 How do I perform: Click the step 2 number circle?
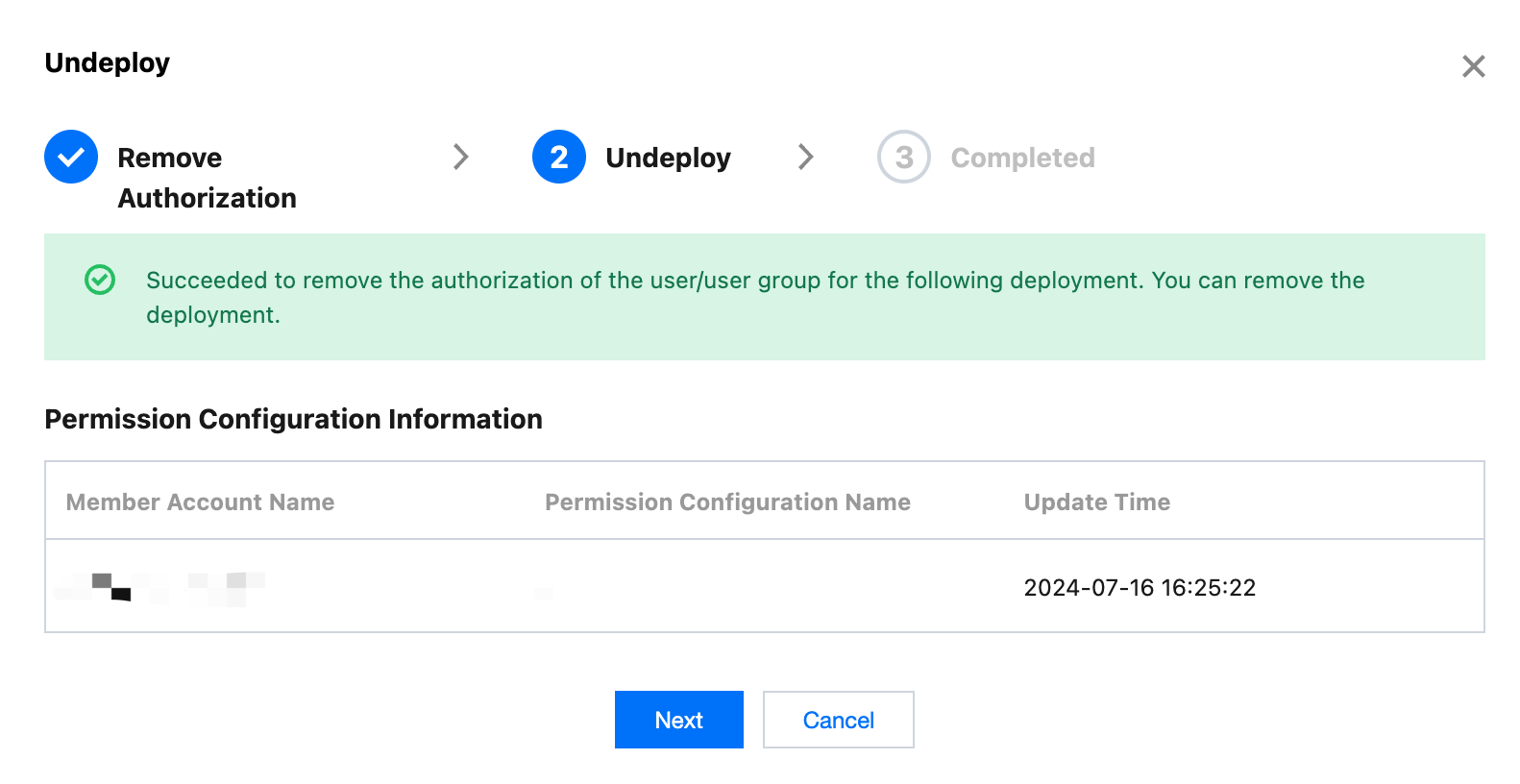coord(559,157)
